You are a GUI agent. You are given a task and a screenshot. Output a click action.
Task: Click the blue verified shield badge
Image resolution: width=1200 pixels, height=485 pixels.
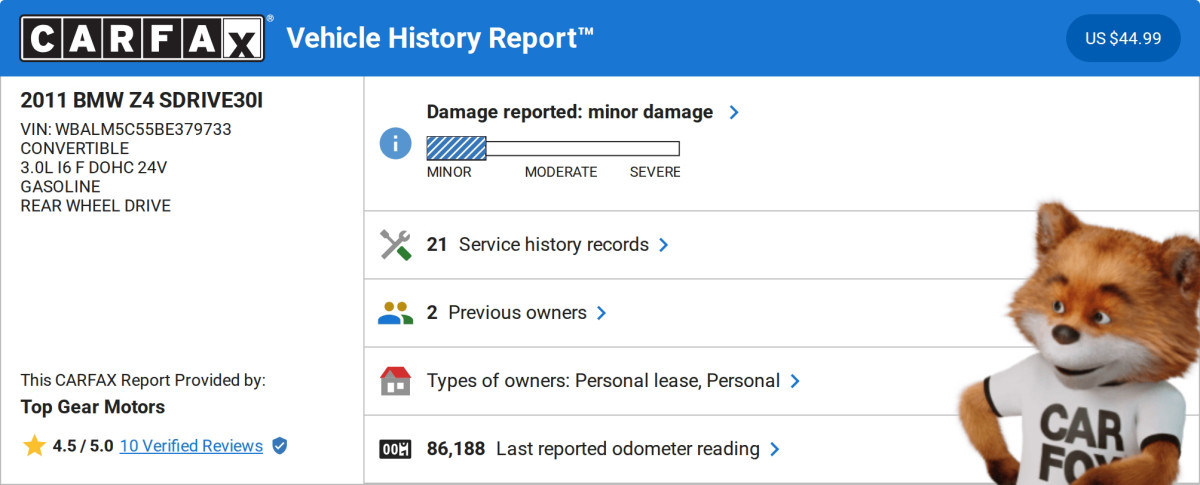(280, 446)
